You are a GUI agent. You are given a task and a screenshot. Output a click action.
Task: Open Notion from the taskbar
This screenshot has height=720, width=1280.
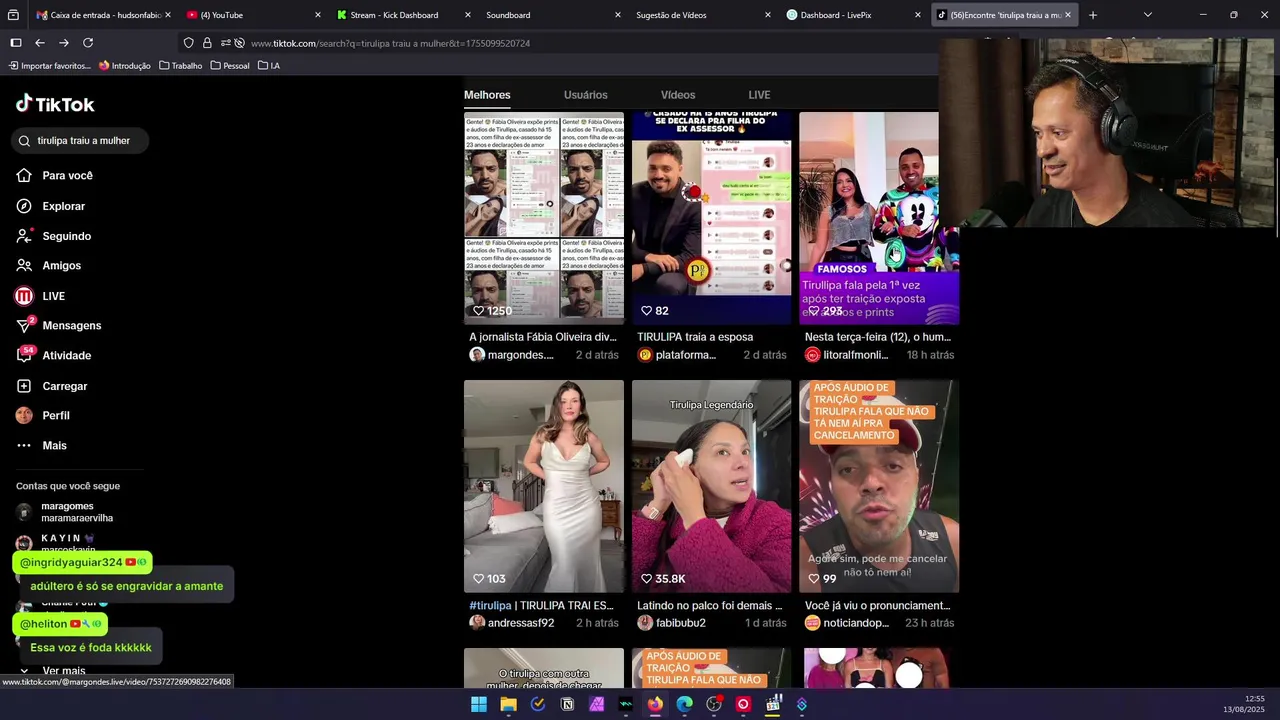coord(567,704)
